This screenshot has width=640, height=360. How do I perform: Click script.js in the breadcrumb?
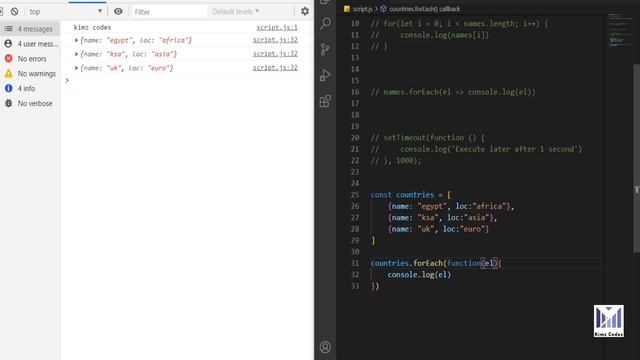point(362,9)
